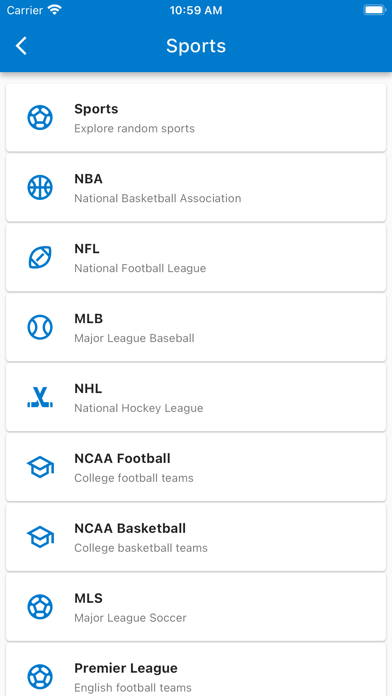Open the NBA list item

click(x=196, y=187)
